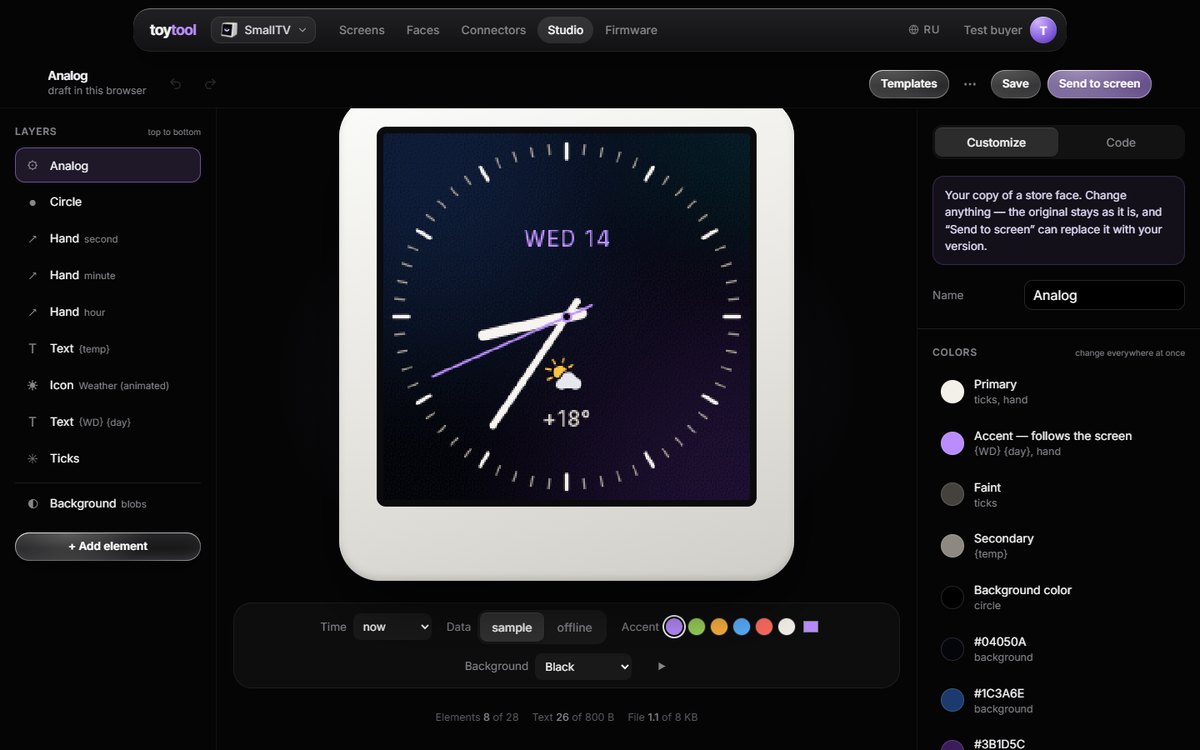Select sample data mode
Screen dimensions: 1200x750
(512, 627)
